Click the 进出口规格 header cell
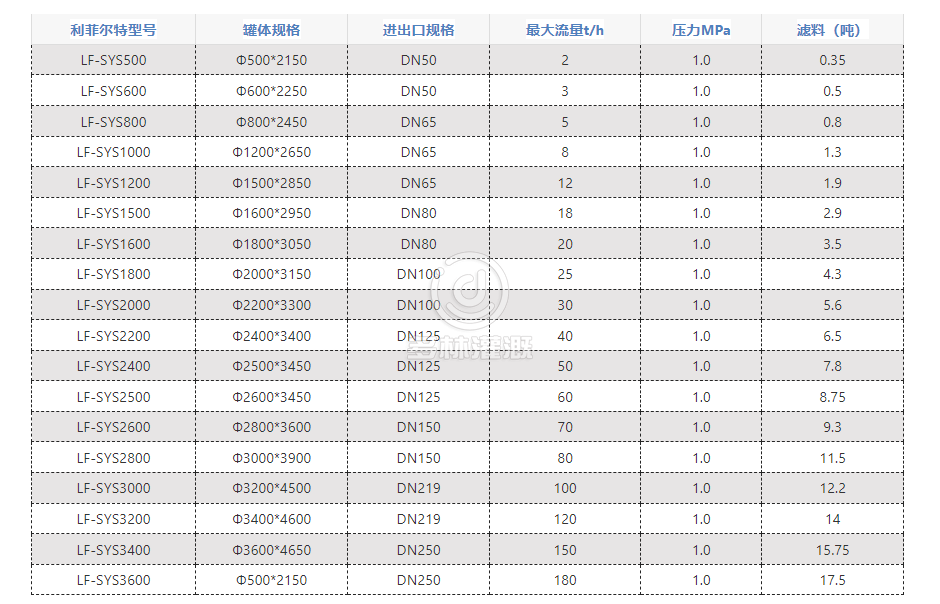The image size is (940, 604). point(418,30)
